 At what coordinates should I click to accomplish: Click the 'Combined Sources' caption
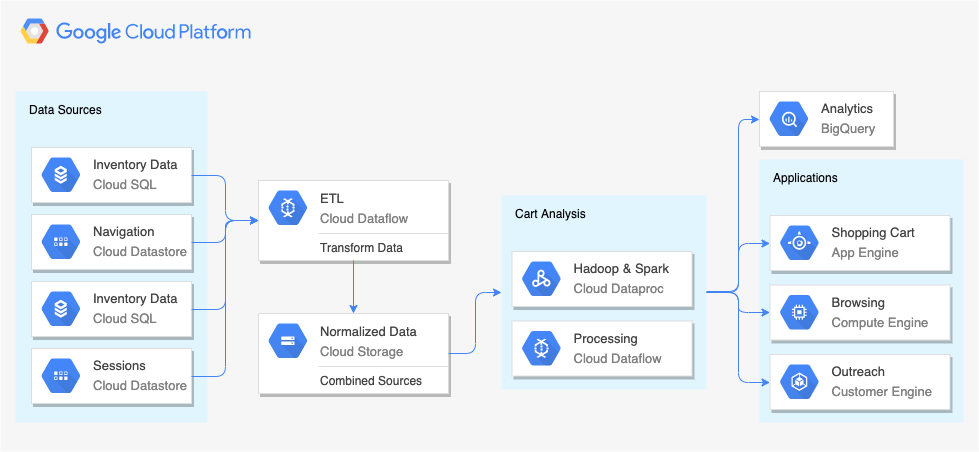[371, 381]
